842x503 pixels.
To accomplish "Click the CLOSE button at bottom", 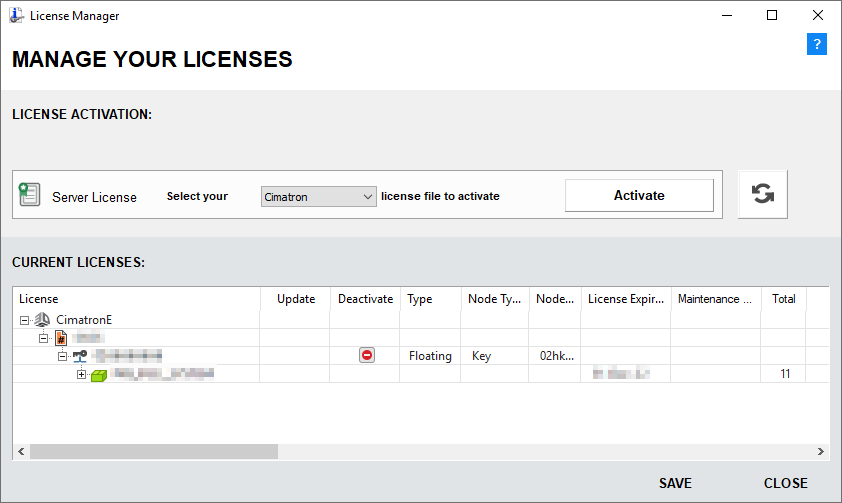I will [x=786, y=483].
